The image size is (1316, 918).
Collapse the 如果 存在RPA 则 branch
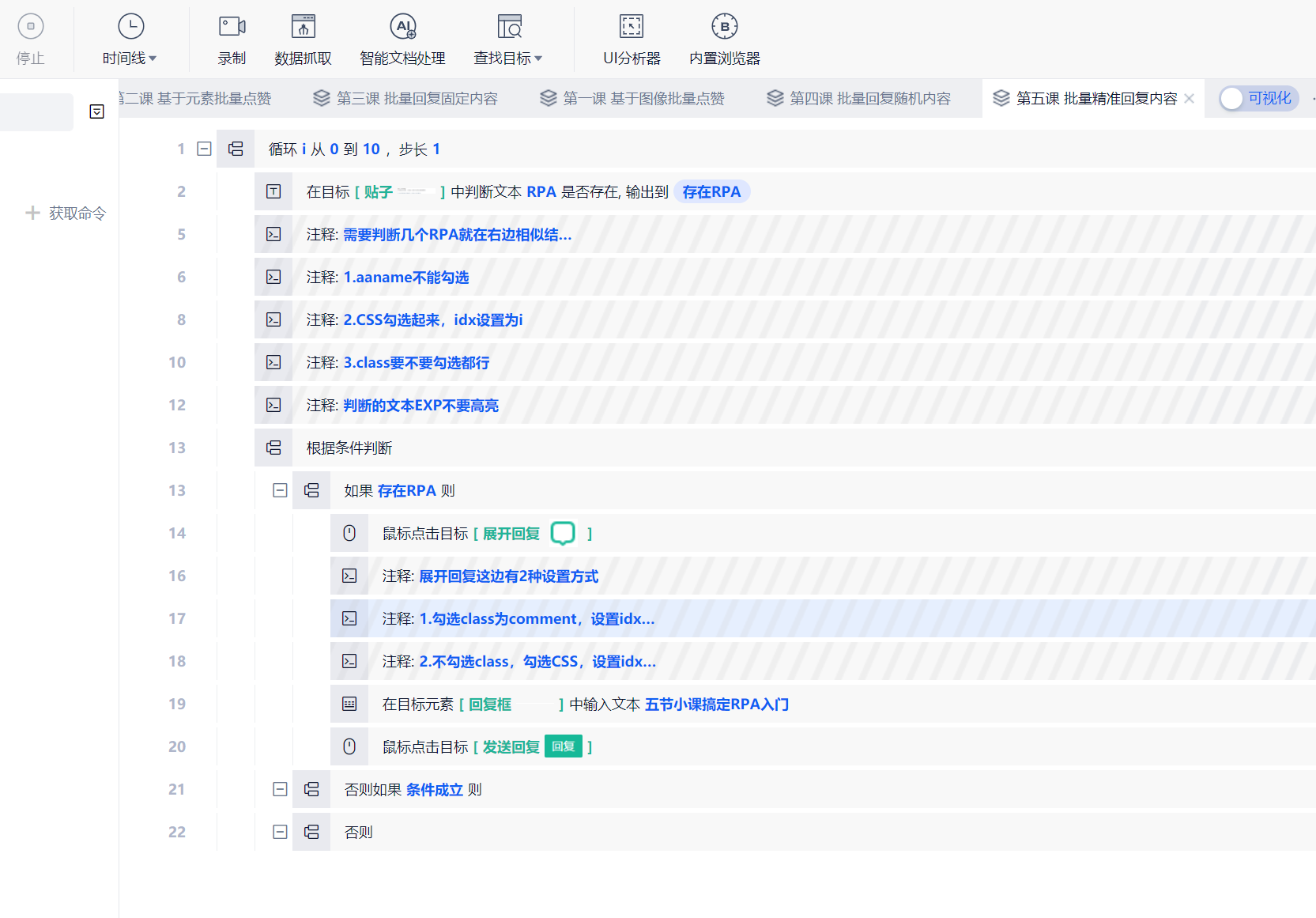[x=280, y=490]
